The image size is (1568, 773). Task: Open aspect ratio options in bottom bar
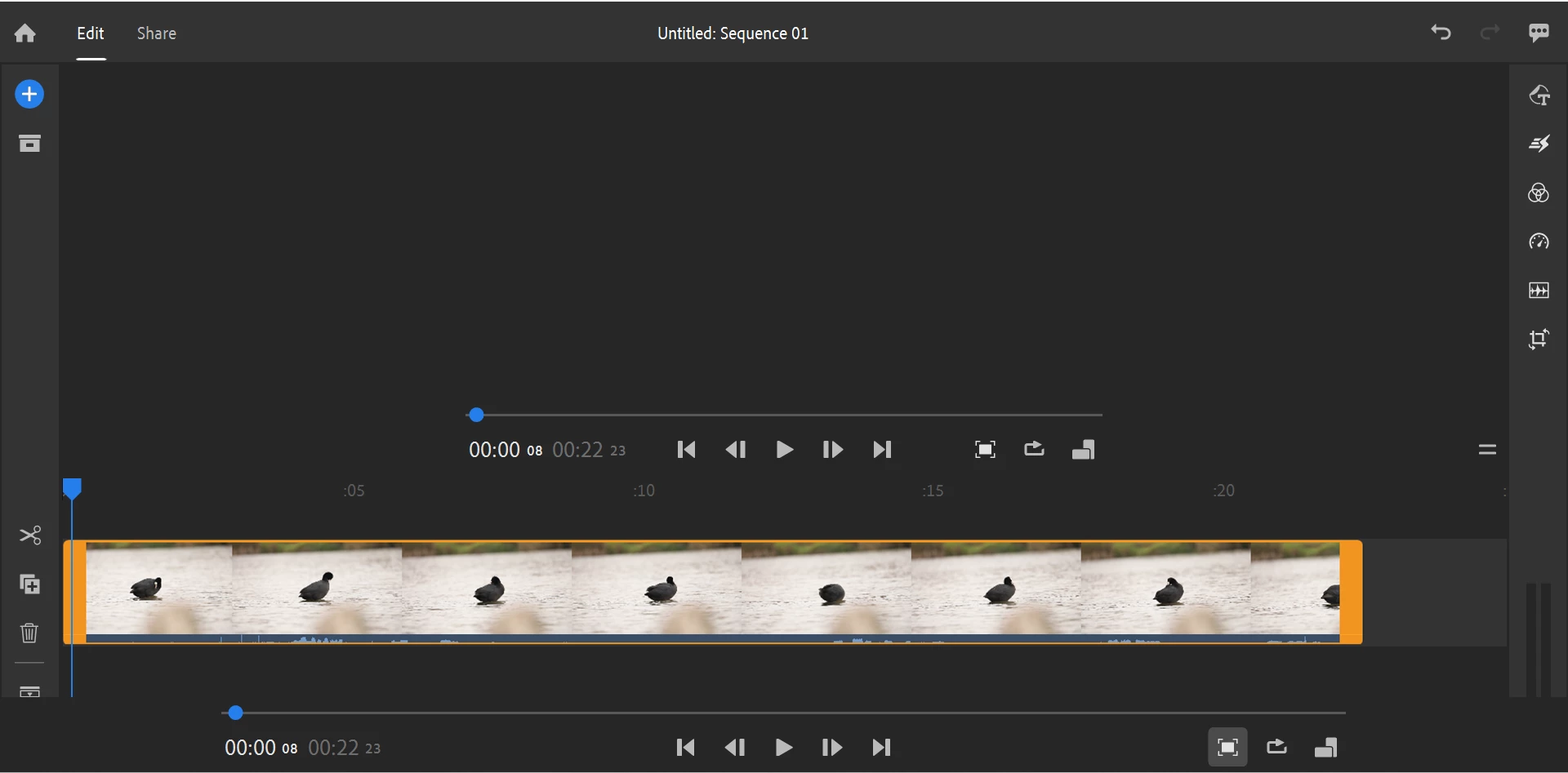pyautogui.click(x=1325, y=748)
